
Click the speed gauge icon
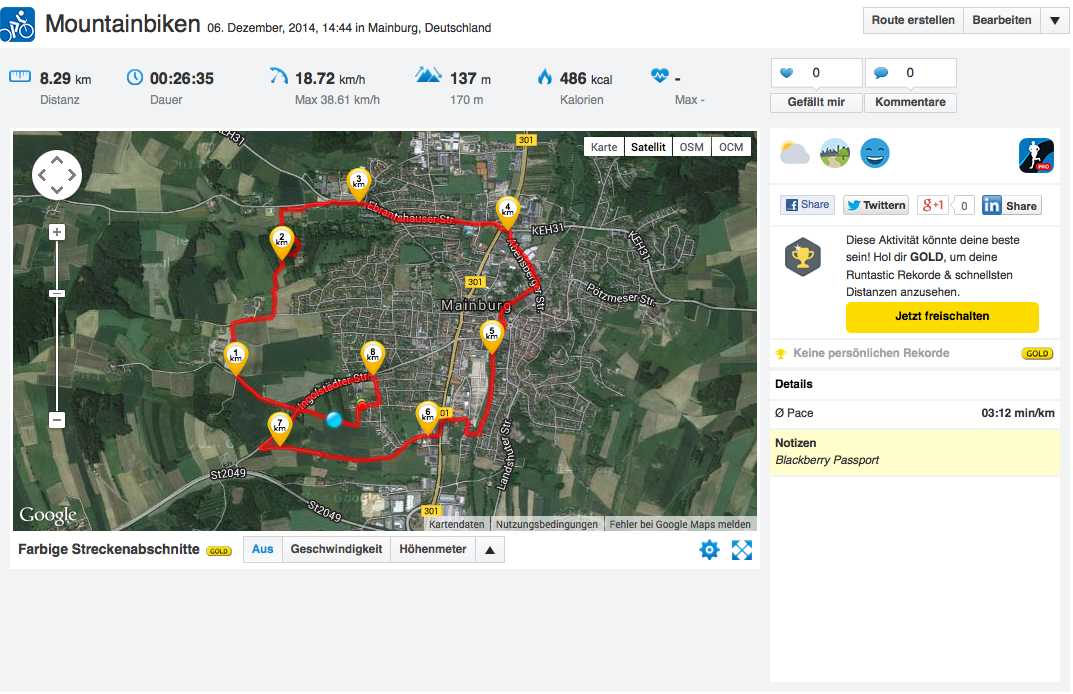pyautogui.click(x=279, y=76)
